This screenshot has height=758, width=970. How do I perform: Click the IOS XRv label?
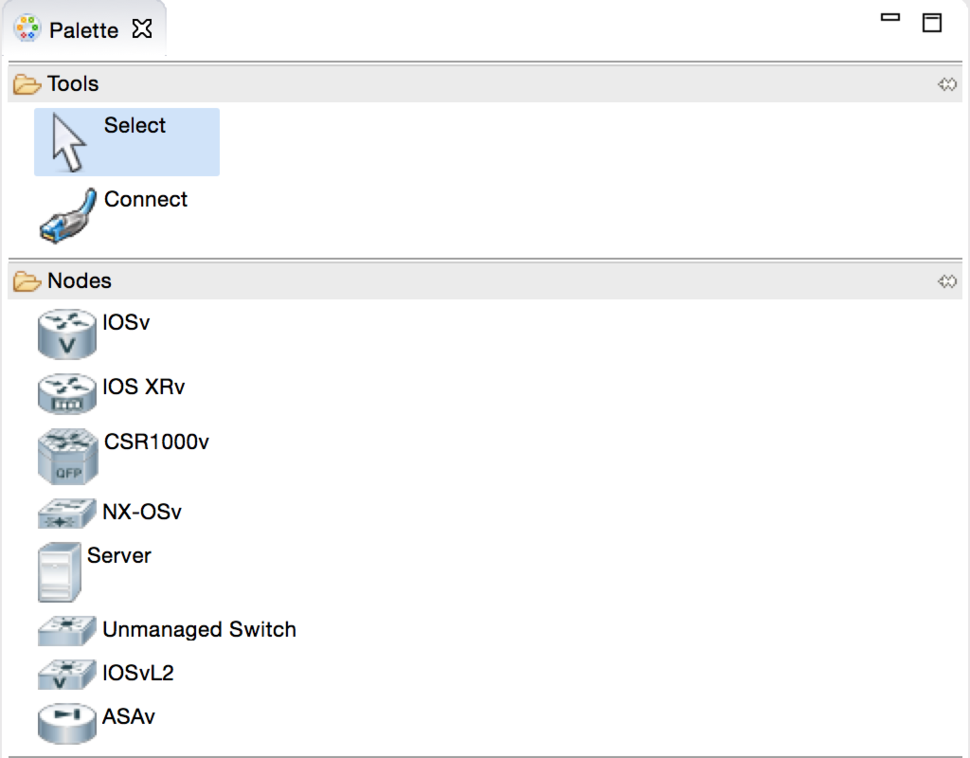(x=144, y=387)
